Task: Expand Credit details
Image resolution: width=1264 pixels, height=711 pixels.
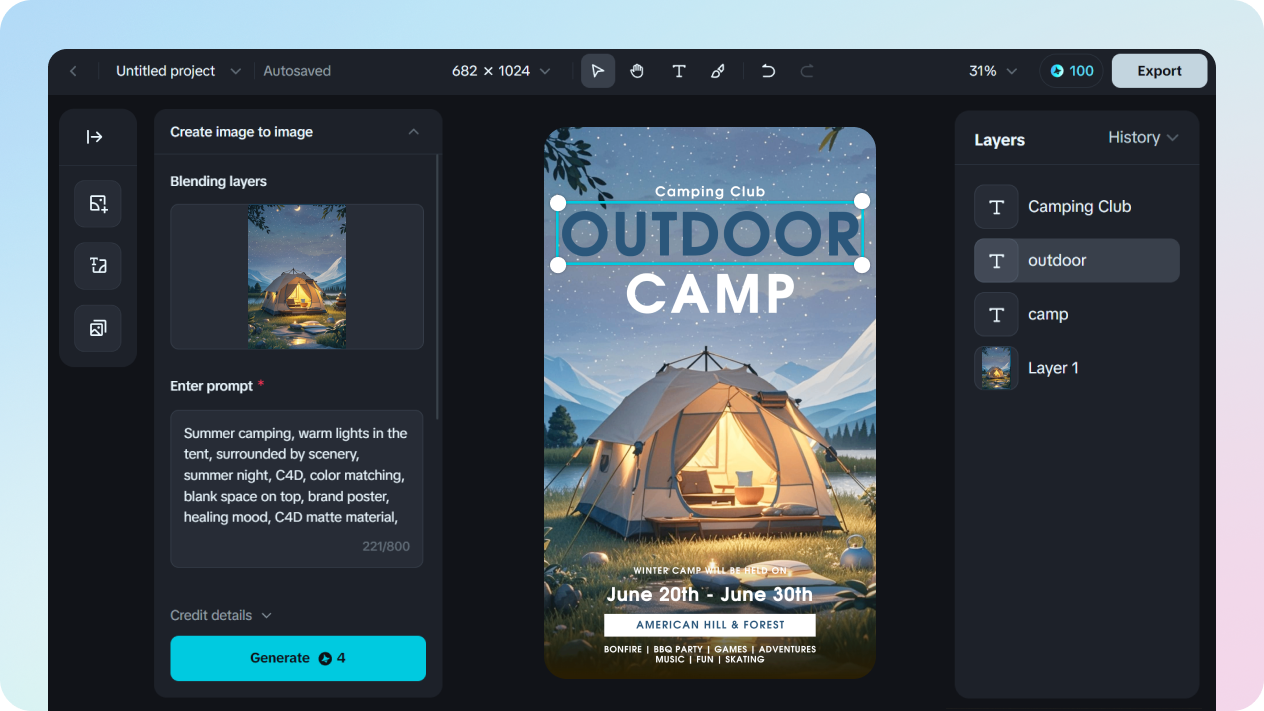Action: click(x=221, y=615)
